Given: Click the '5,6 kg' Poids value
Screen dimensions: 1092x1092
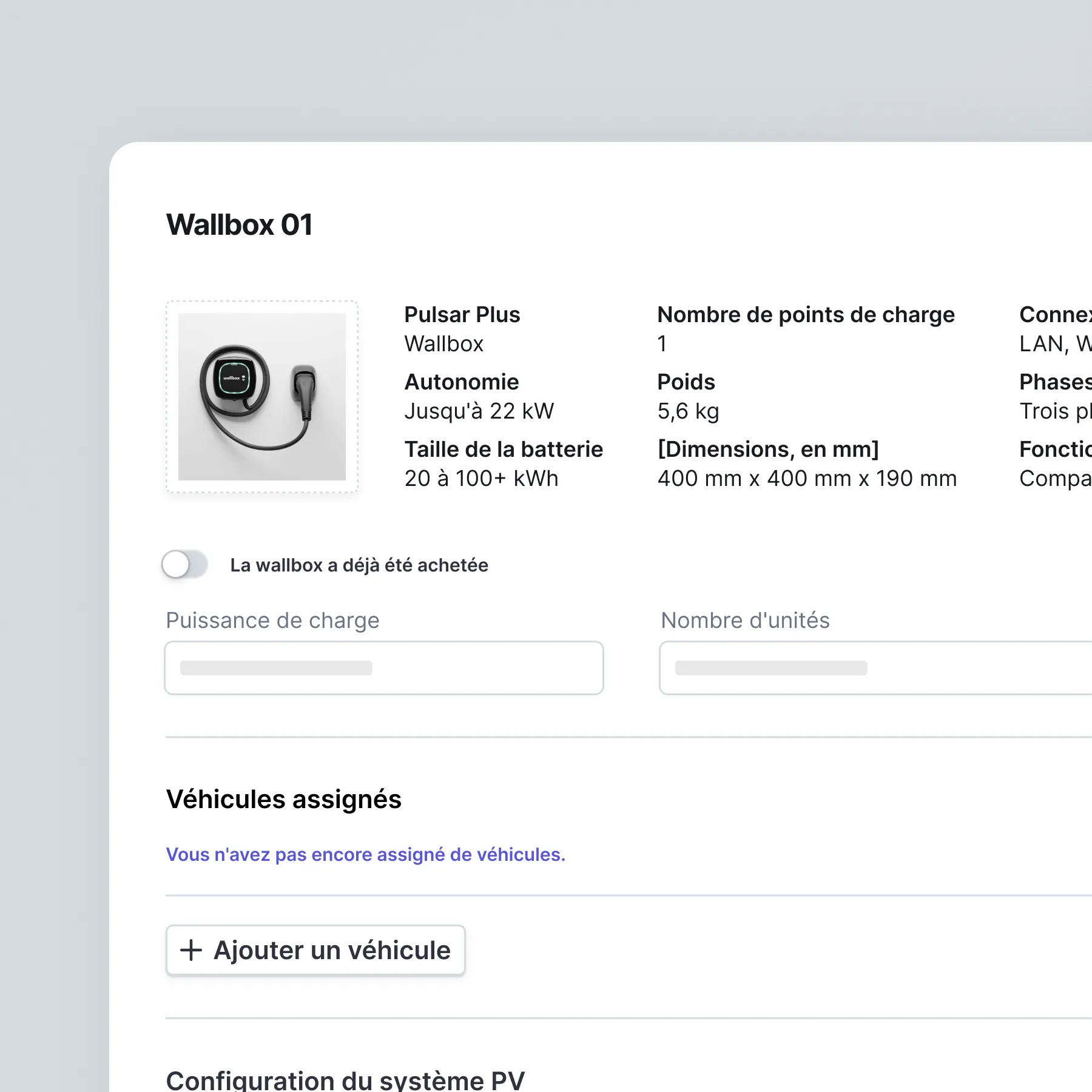Looking at the screenshot, I should (689, 411).
